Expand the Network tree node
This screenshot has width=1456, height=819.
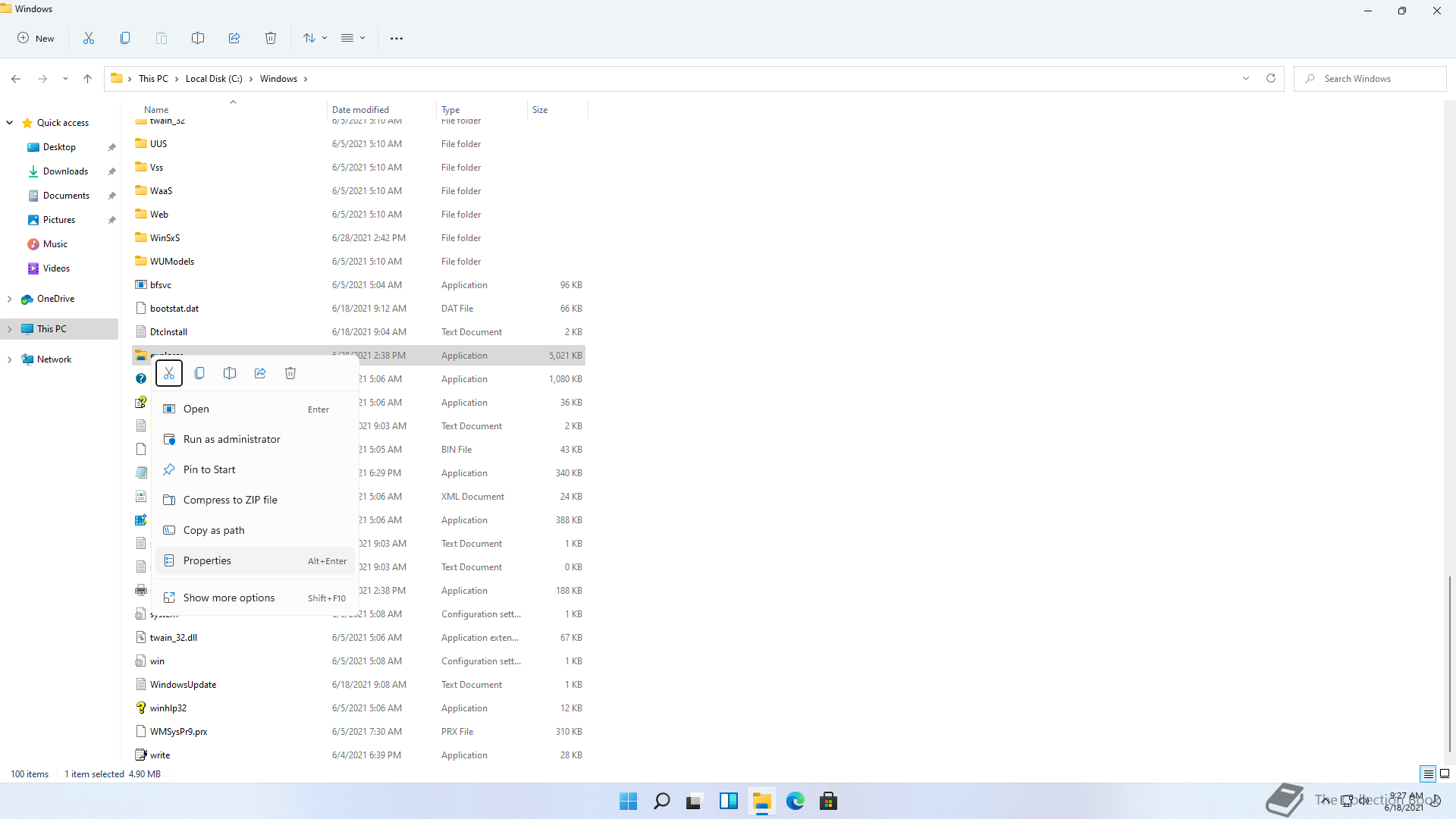tap(10, 359)
